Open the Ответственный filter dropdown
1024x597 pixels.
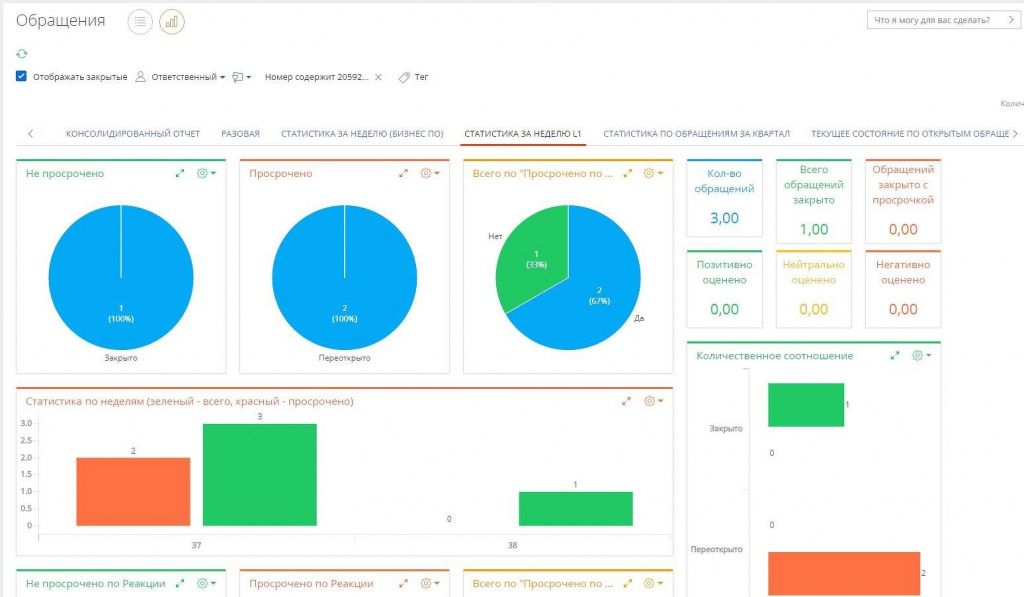click(x=180, y=77)
